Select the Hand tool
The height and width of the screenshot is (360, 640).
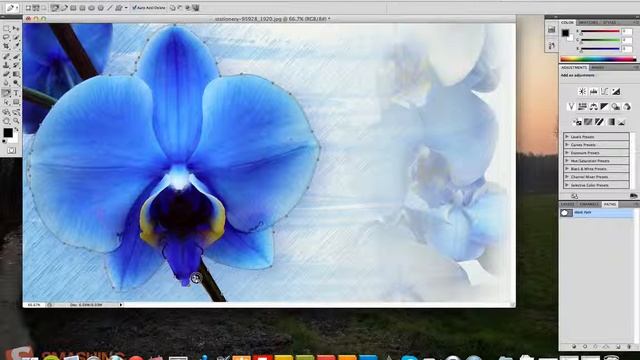click(6, 121)
